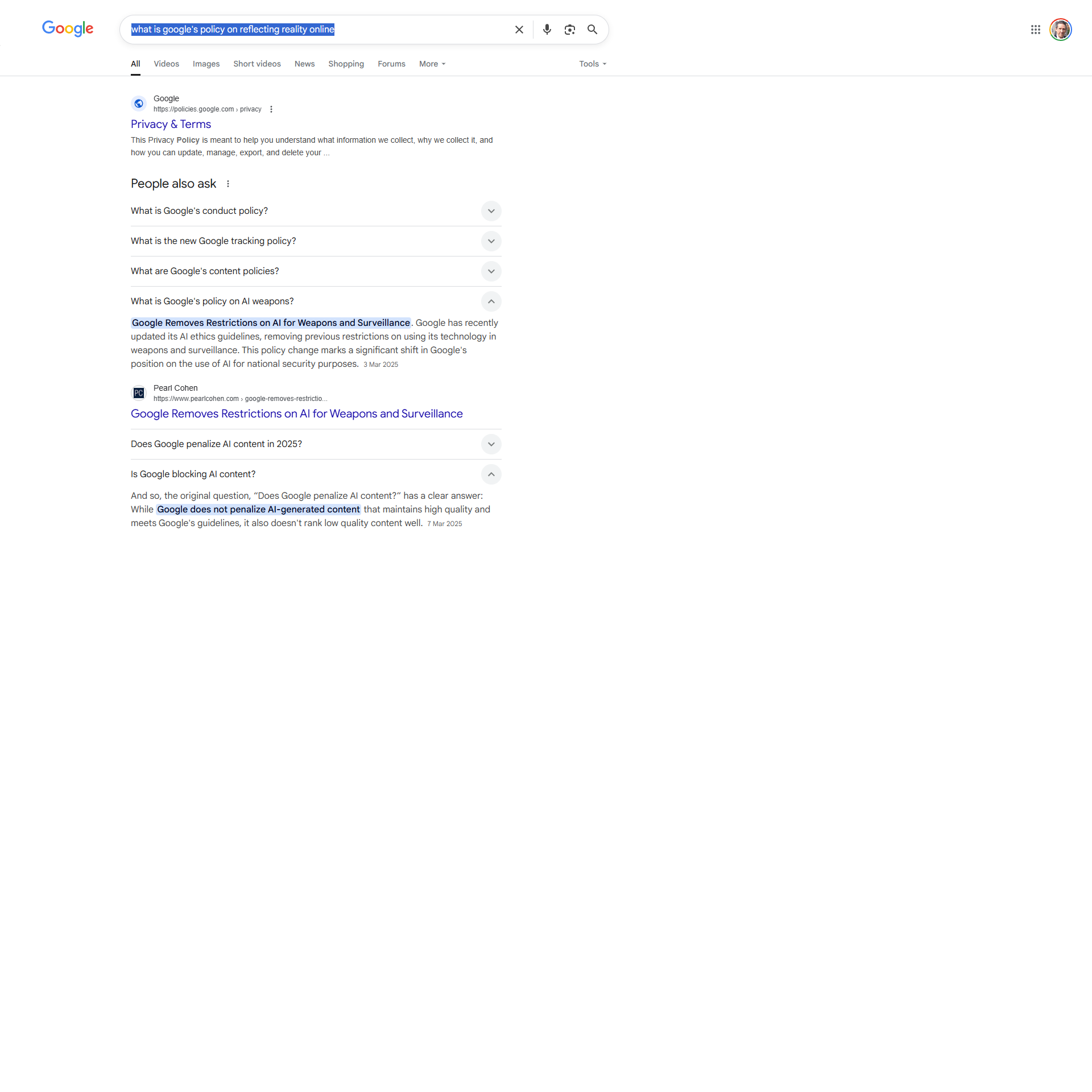
Task: Switch to the Videos tab
Action: [x=166, y=64]
